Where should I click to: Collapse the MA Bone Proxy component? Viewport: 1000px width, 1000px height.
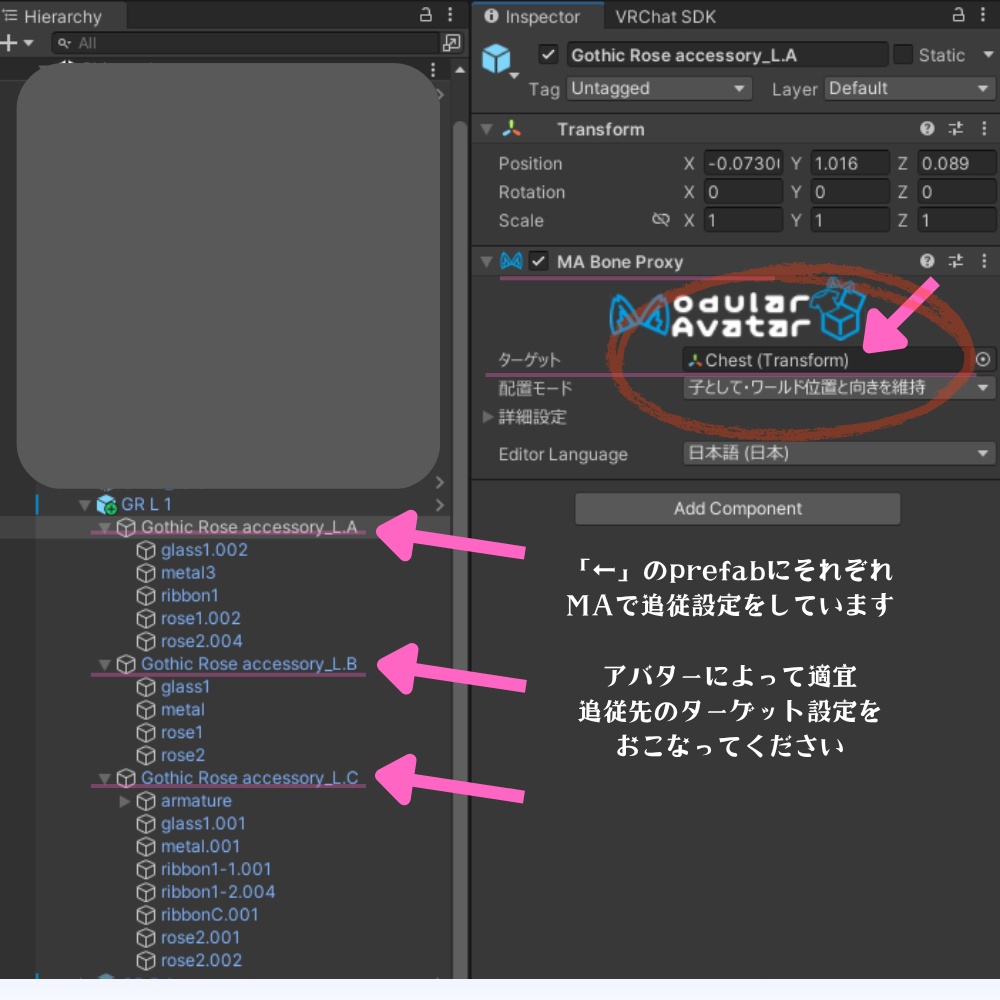487,261
